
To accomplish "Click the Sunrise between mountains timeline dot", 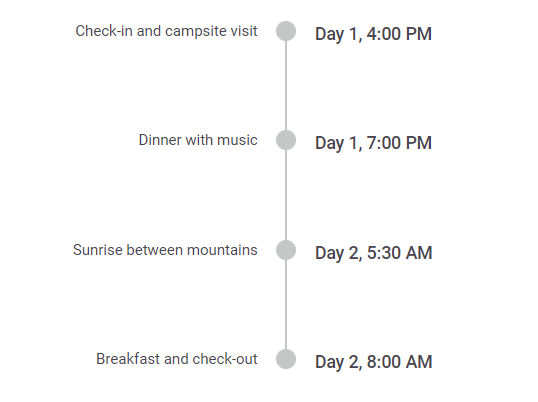I will tap(286, 250).
